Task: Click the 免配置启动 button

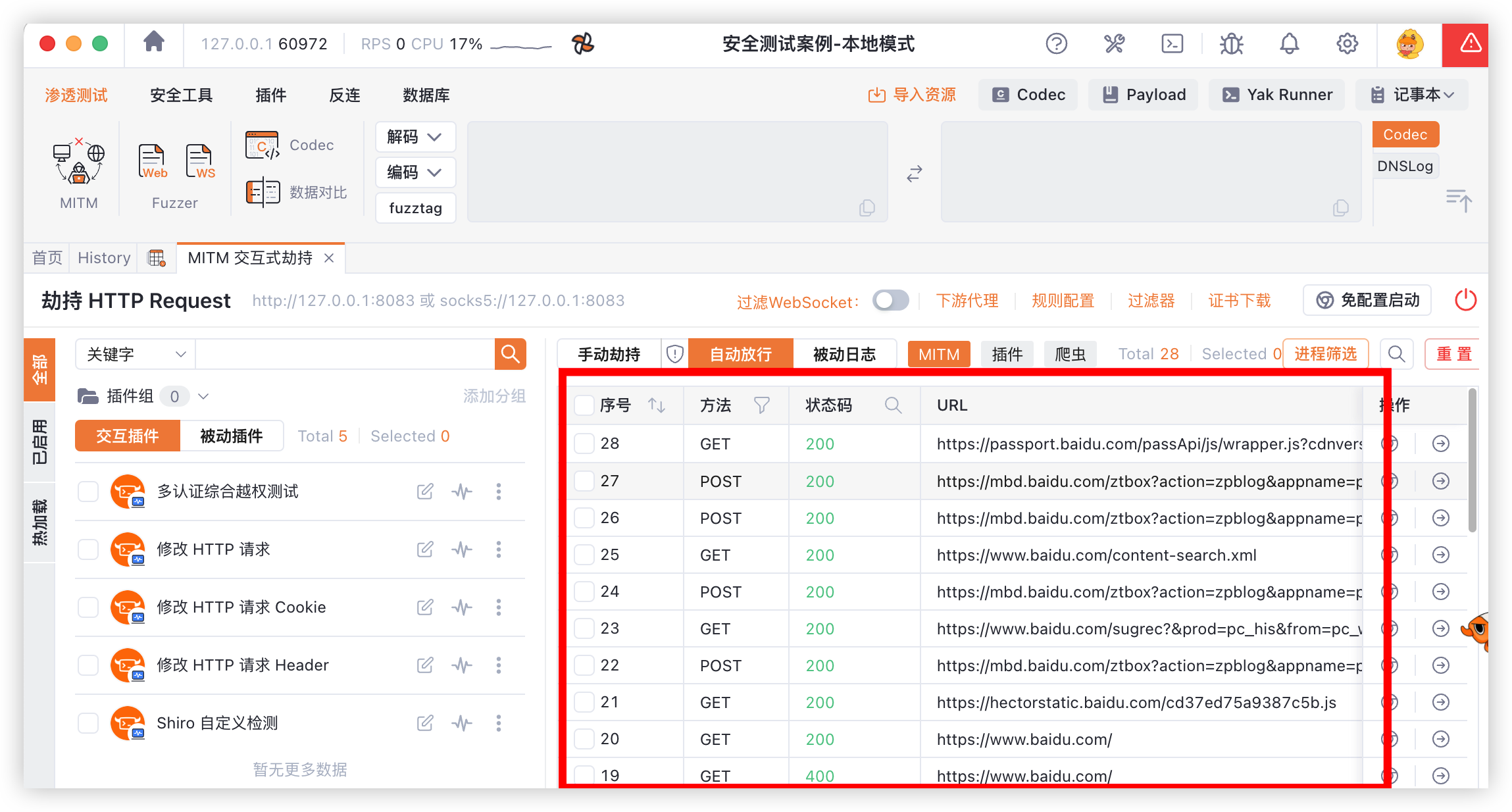Action: pos(1367,301)
